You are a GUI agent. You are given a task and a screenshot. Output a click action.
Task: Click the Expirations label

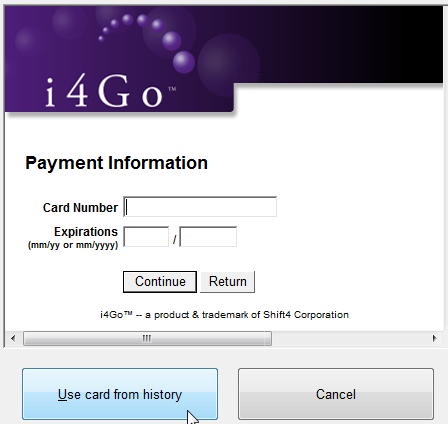[x=86, y=231]
